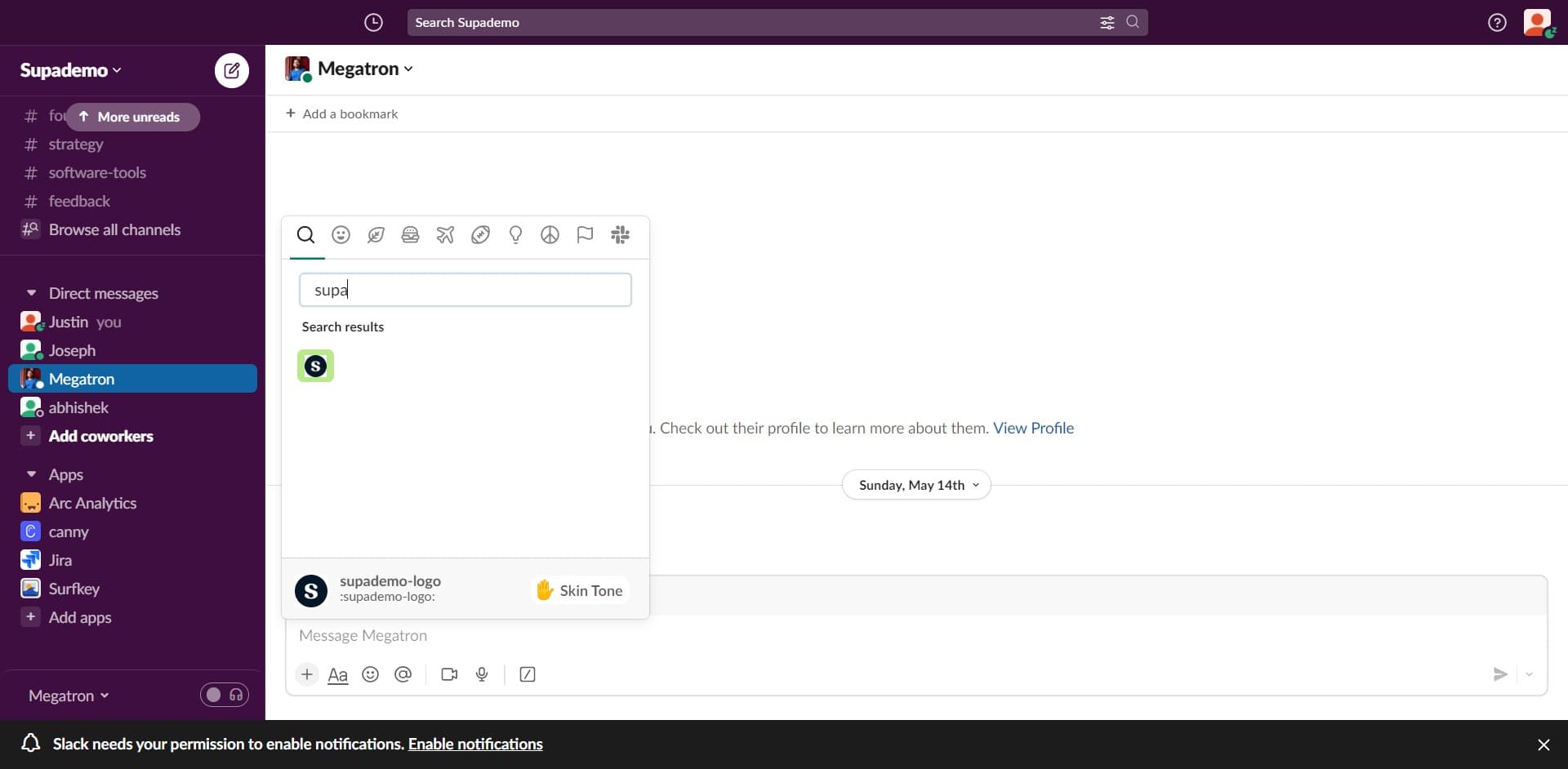
Task: Open the search filters icon in the search bar
Action: point(1107,22)
